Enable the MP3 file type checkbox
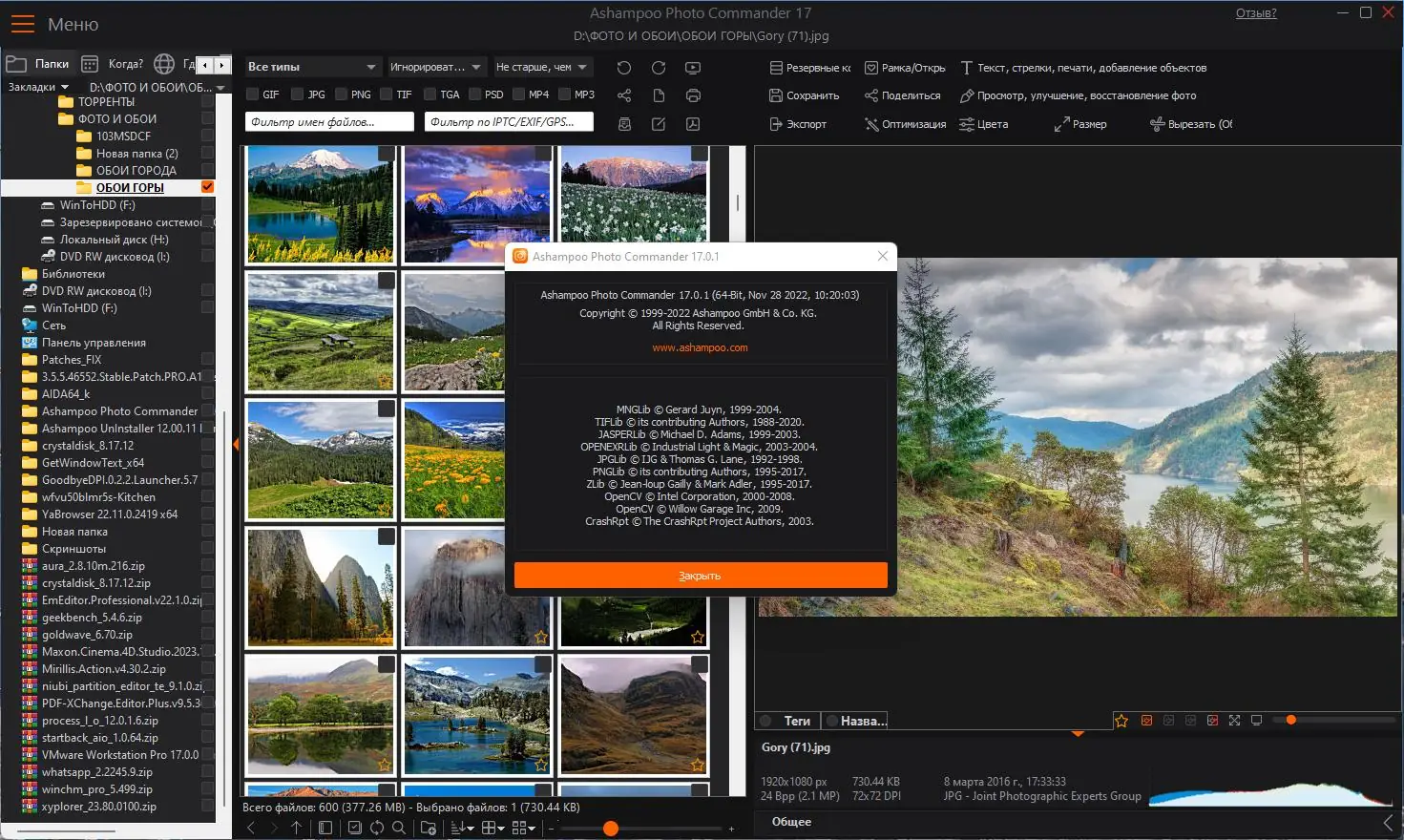1404x840 pixels. tap(564, 94)
